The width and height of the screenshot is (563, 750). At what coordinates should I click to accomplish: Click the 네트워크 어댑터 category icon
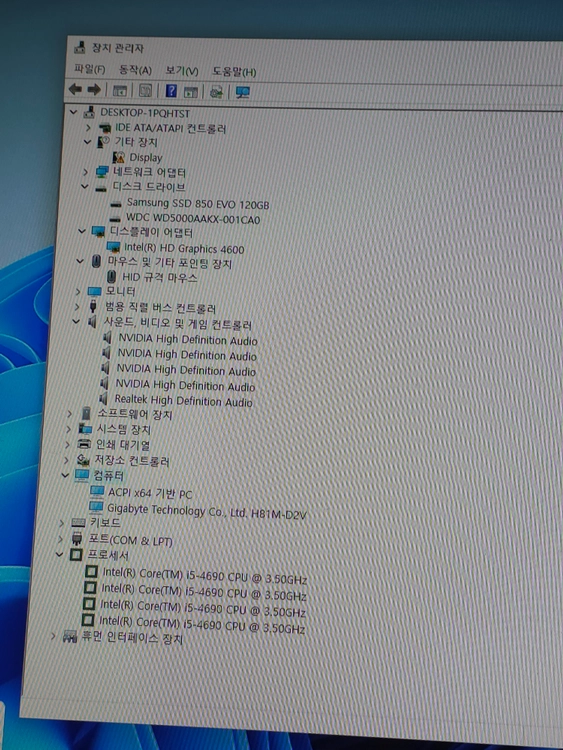pyautogui.click(x=102, y=172)
